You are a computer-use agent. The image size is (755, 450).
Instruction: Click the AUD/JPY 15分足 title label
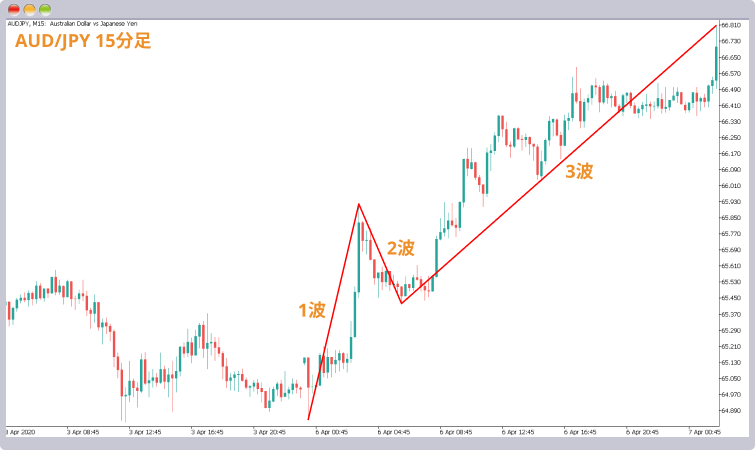tap(83, 41)
